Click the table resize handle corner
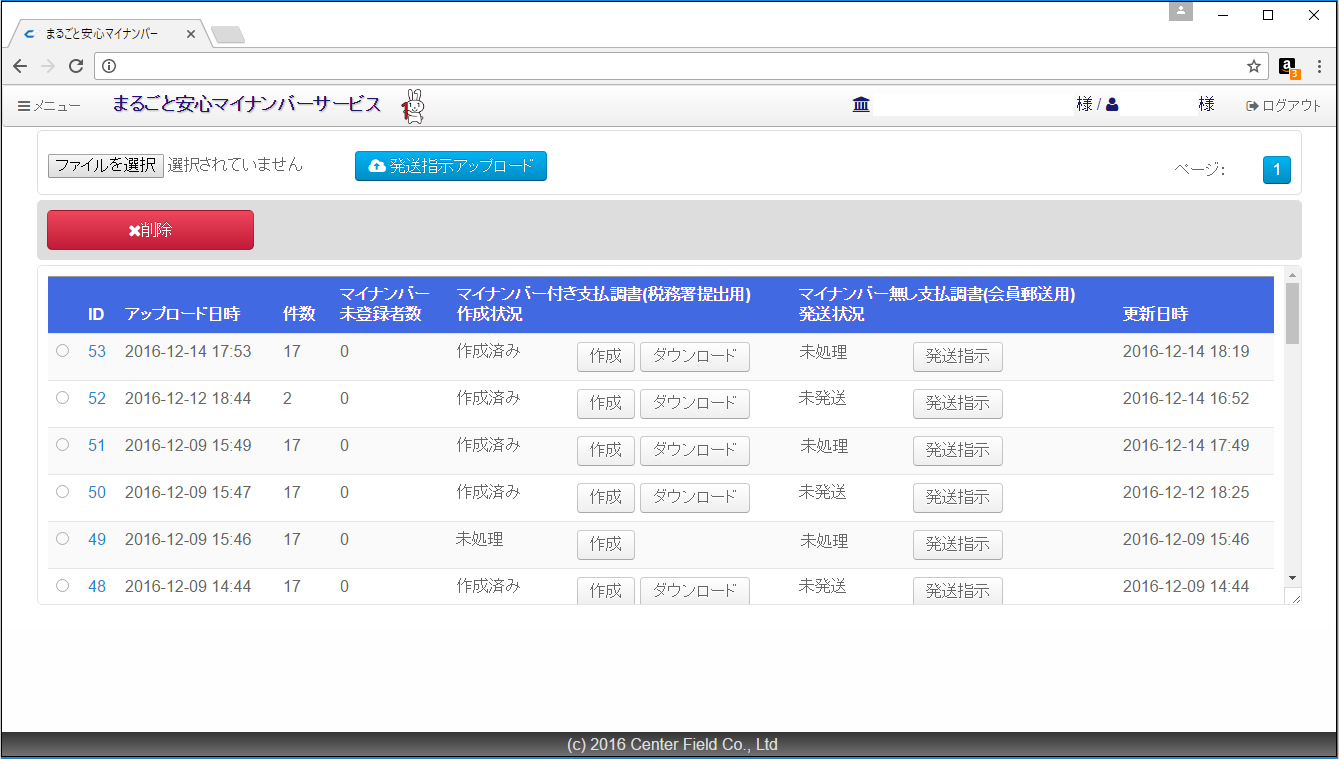The width and height of the screenshot is (1339, 759). [x=1293, y=597]
